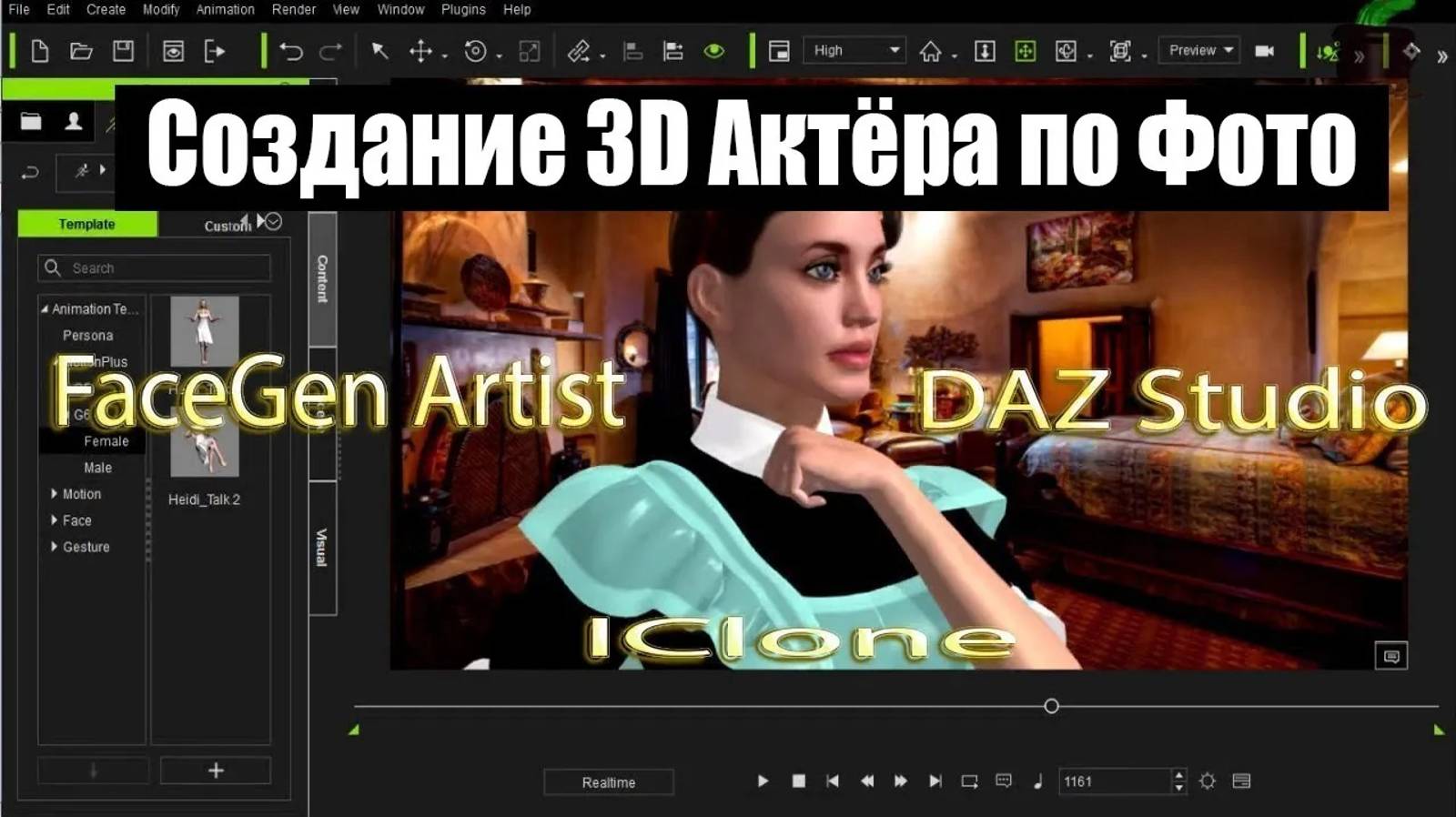Expand the toolbar overflow chevrons at far right
The image size is (1456, 817).
pos(1442,56)
